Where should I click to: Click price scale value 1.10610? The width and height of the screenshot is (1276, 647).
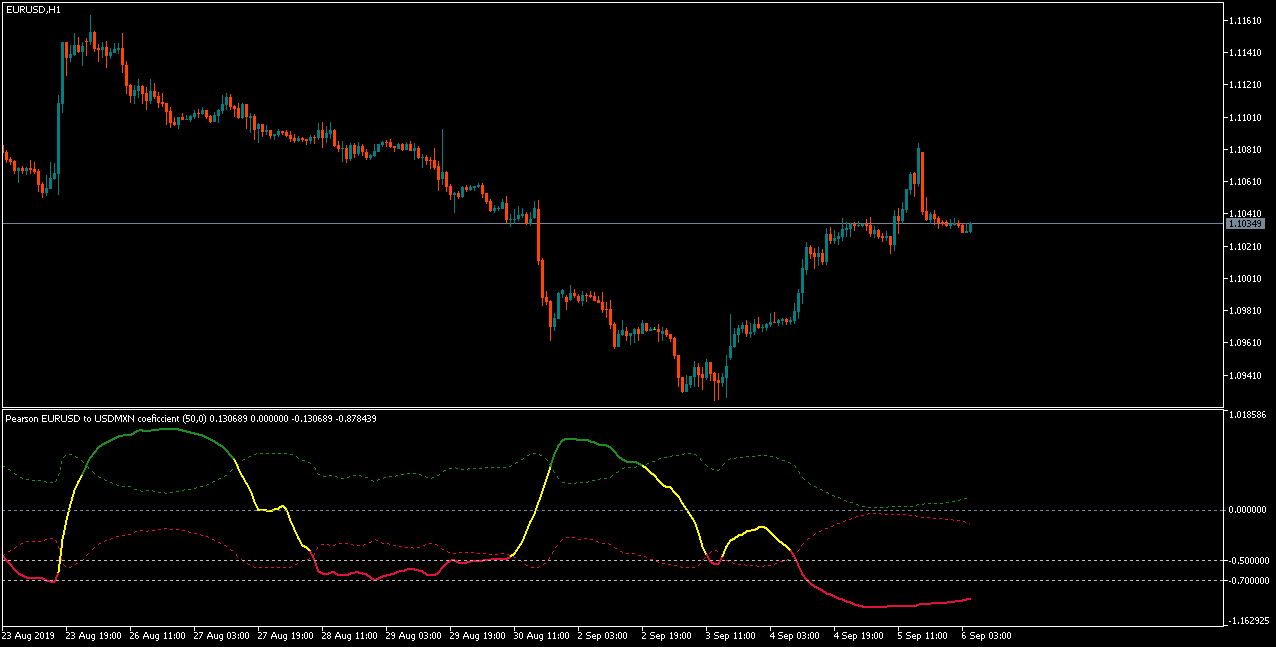pos(1246,182)
